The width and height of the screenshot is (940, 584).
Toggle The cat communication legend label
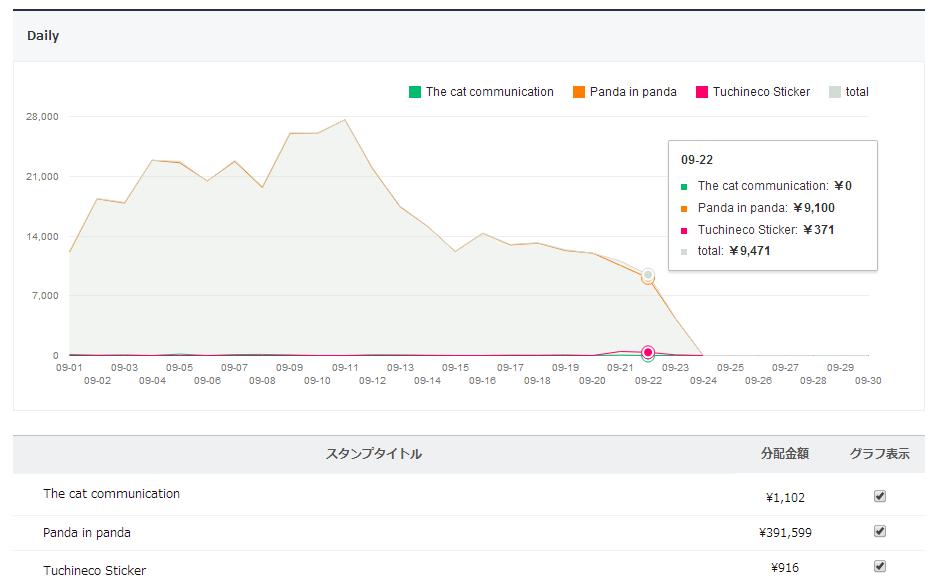489,92
